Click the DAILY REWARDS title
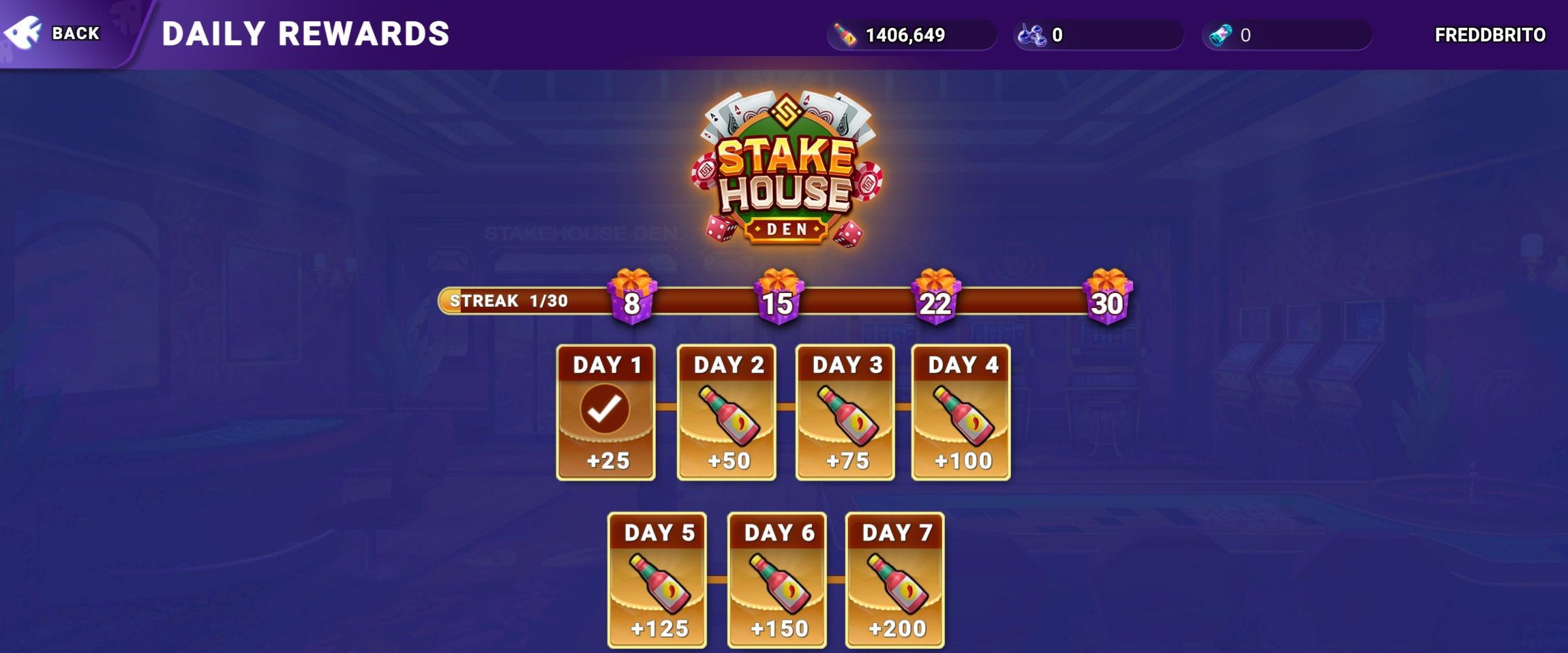 [x=305, y=34]
